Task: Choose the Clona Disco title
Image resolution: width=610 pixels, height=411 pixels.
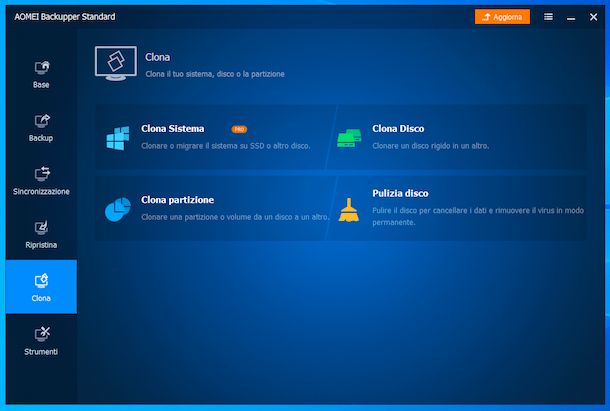Action: [398, 129]
